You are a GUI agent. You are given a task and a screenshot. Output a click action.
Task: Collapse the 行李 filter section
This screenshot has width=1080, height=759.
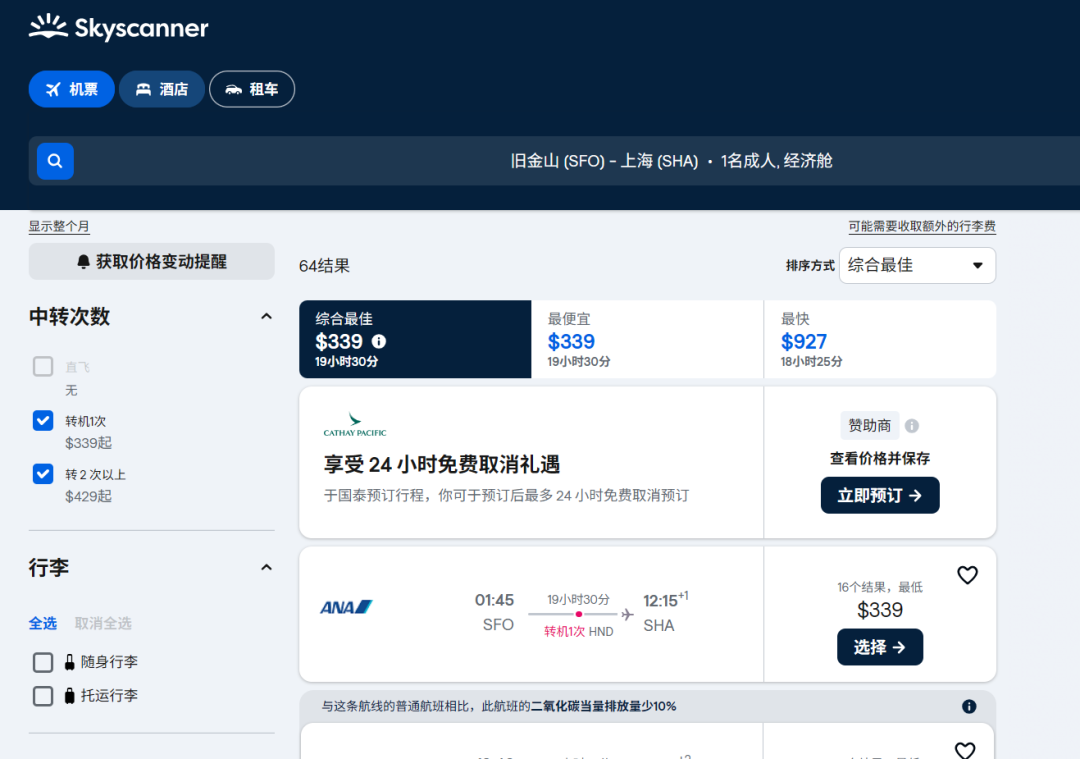(x=266, y=568)
